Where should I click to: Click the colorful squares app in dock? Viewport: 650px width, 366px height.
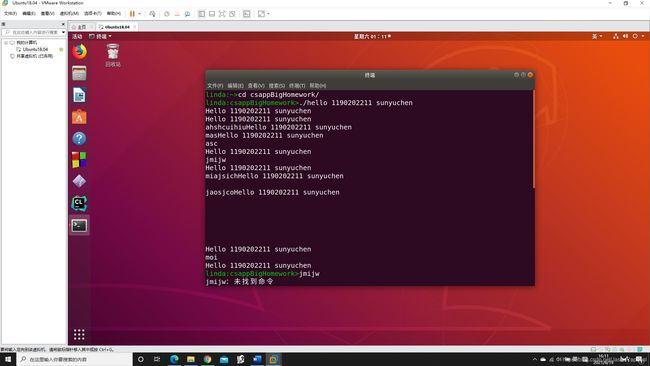[x=79, y=160]
